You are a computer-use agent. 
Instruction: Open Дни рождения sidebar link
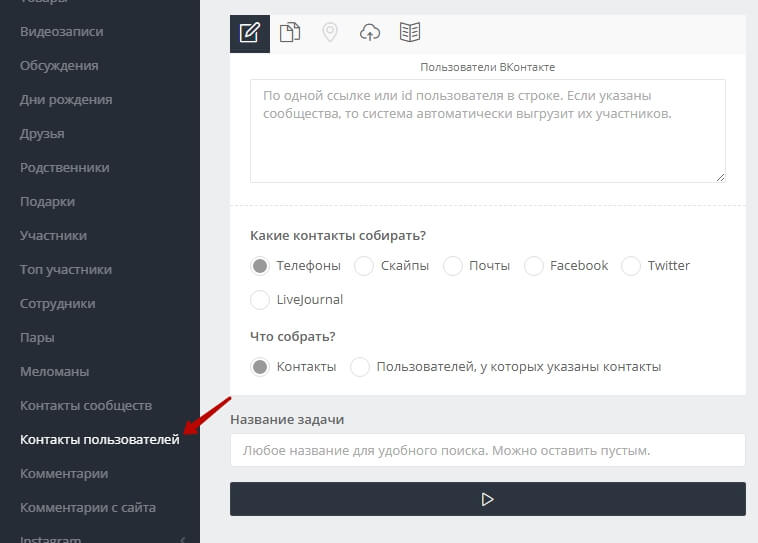(x=66, y=99)
